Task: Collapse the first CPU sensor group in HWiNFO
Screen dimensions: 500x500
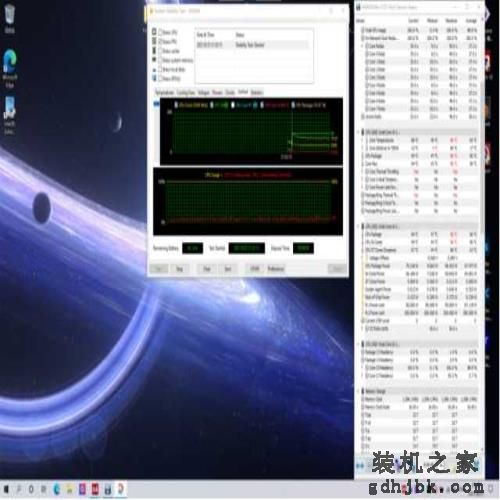Action: pos(359,132)
